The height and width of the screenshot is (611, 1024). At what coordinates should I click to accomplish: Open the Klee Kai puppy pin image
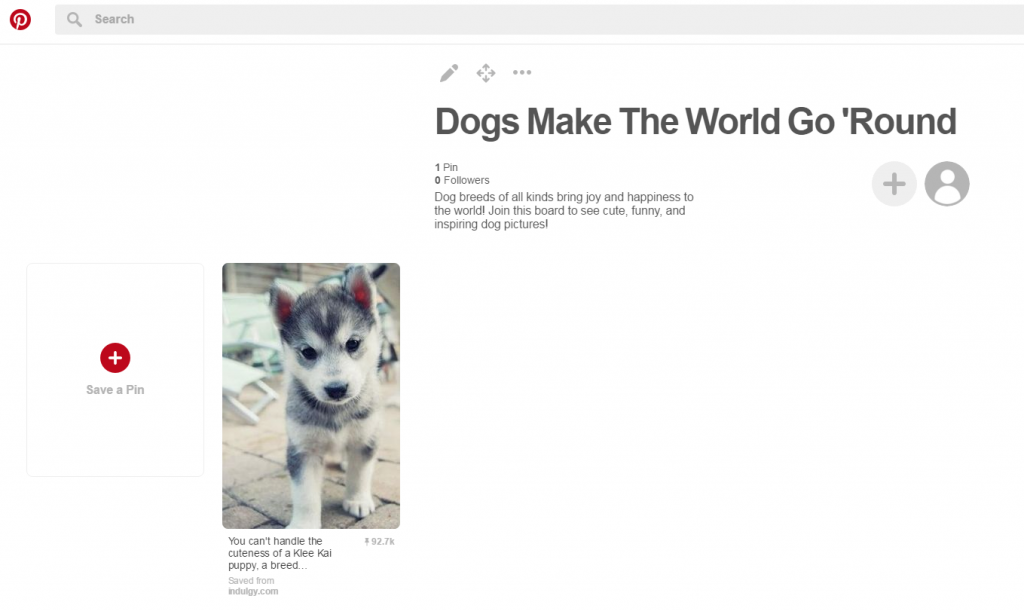(311, 395)
